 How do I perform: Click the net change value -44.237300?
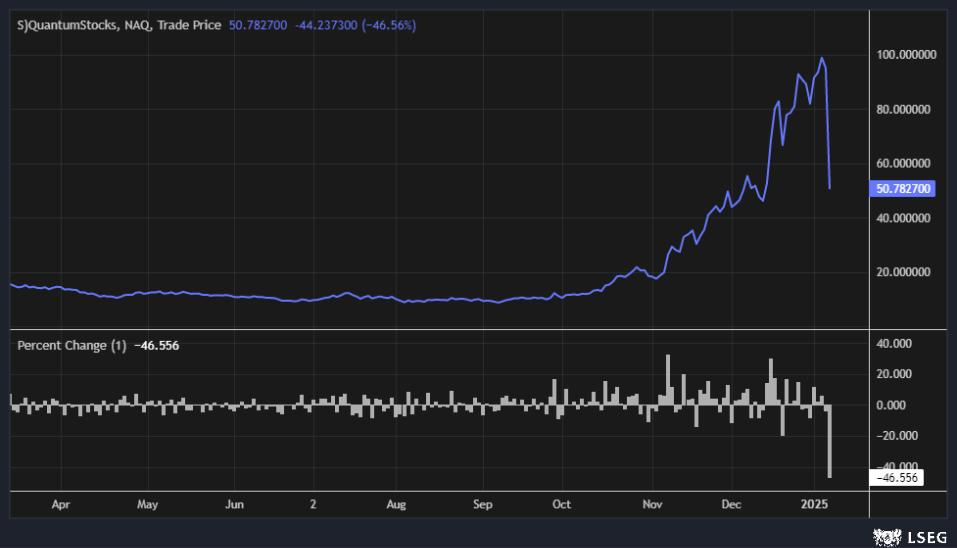(x=326, y=25)
